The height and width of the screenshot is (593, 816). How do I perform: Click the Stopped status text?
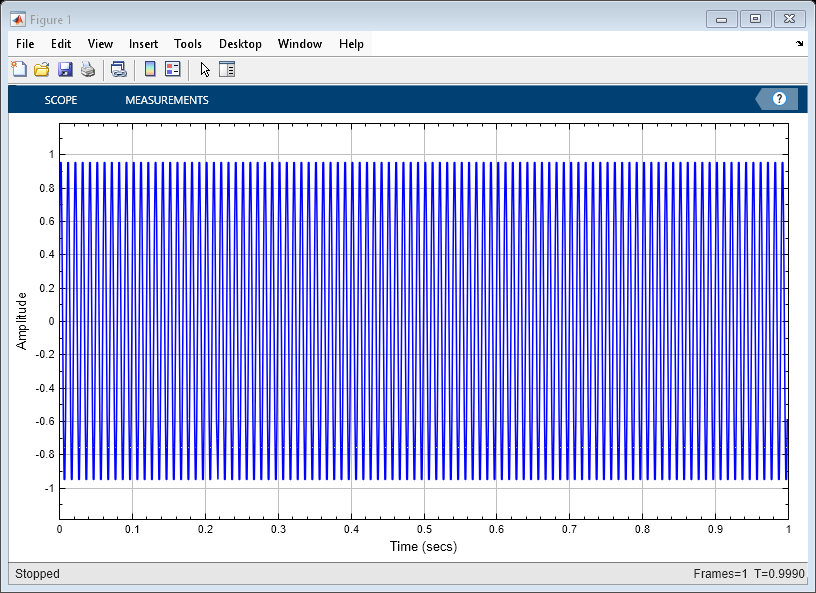tap(37, 574)
